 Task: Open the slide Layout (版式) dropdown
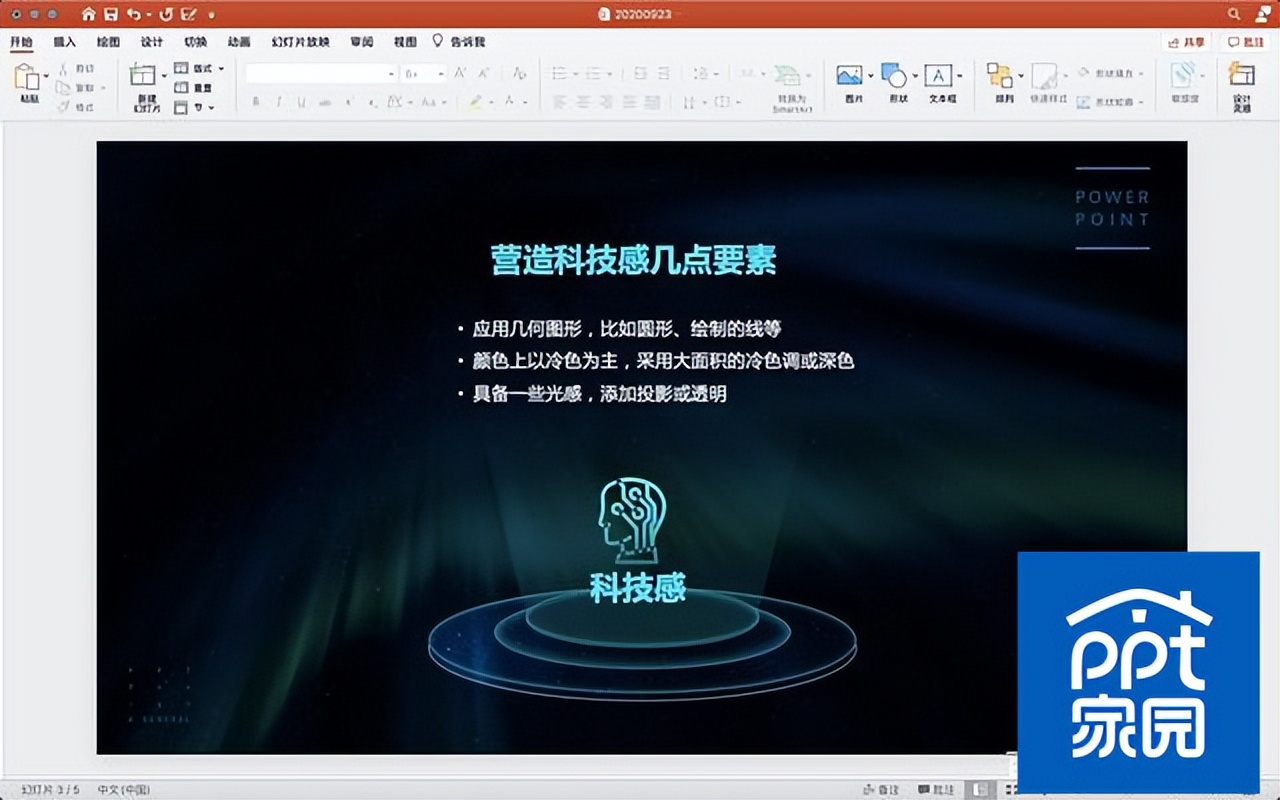point(198,68)
